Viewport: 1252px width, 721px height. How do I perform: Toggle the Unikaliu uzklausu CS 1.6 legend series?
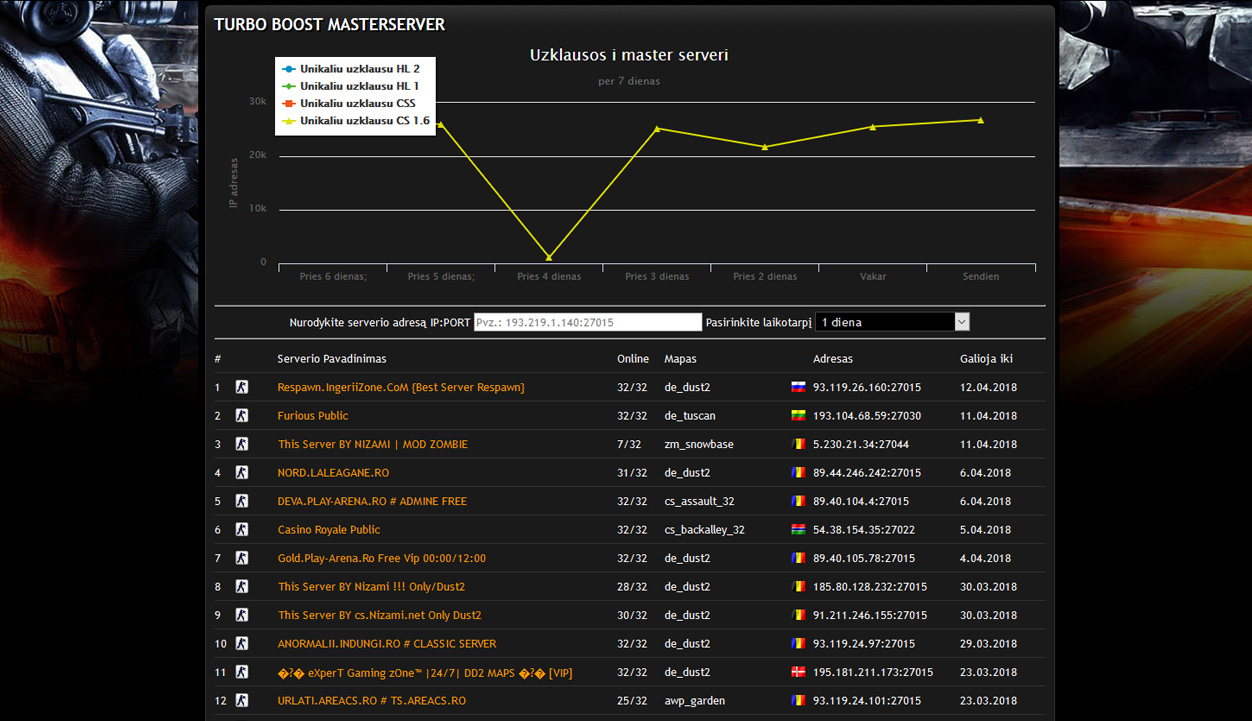[355, 120]
